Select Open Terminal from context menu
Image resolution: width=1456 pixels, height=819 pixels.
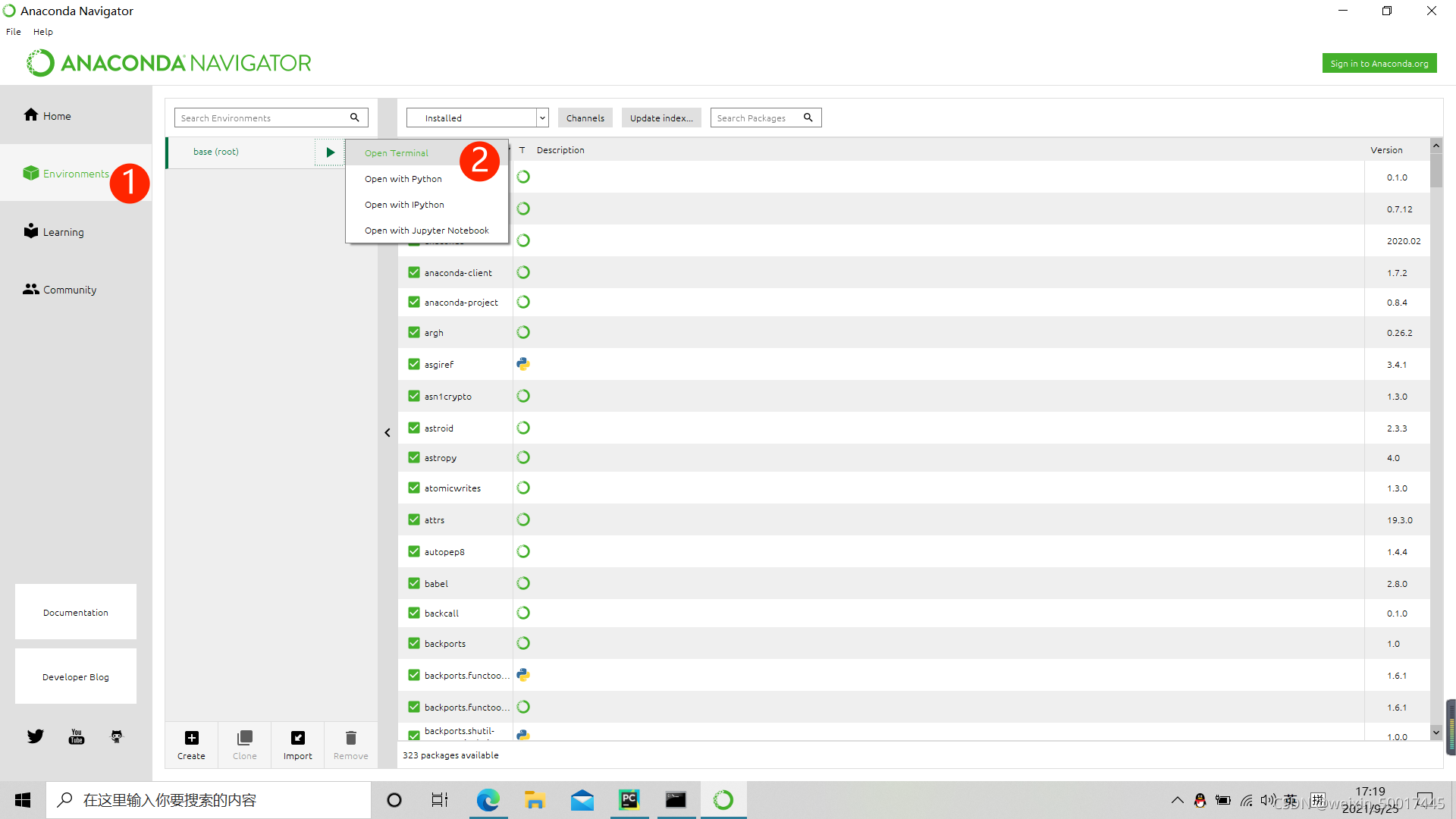[x=397, y=153]
